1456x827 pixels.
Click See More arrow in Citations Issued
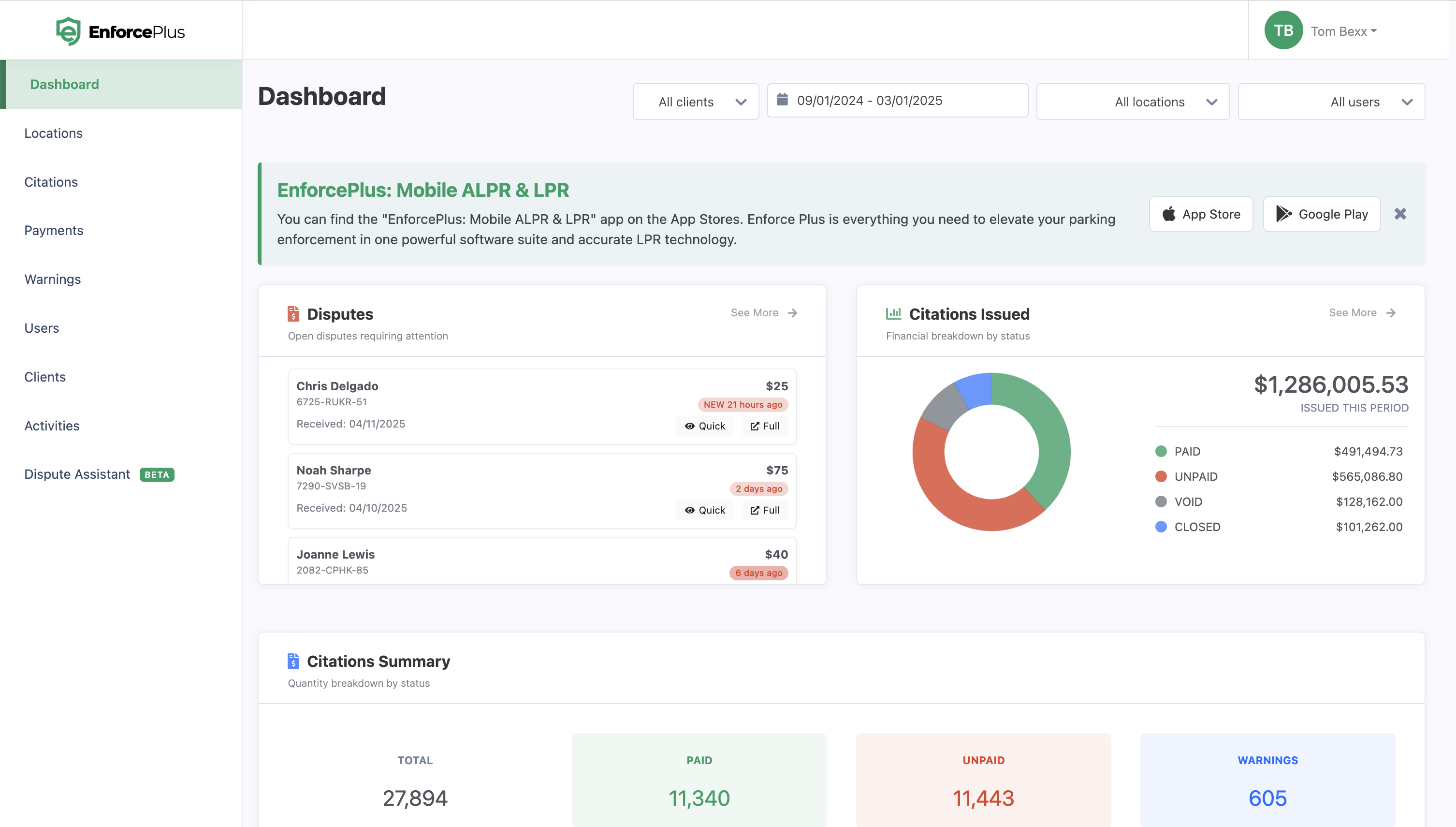1390,313
